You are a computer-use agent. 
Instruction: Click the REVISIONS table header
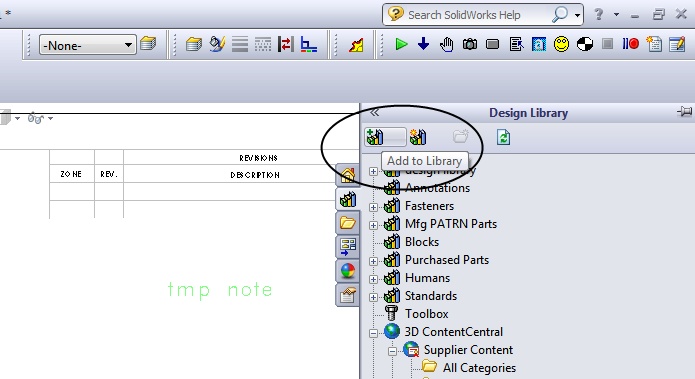(258, 158)
